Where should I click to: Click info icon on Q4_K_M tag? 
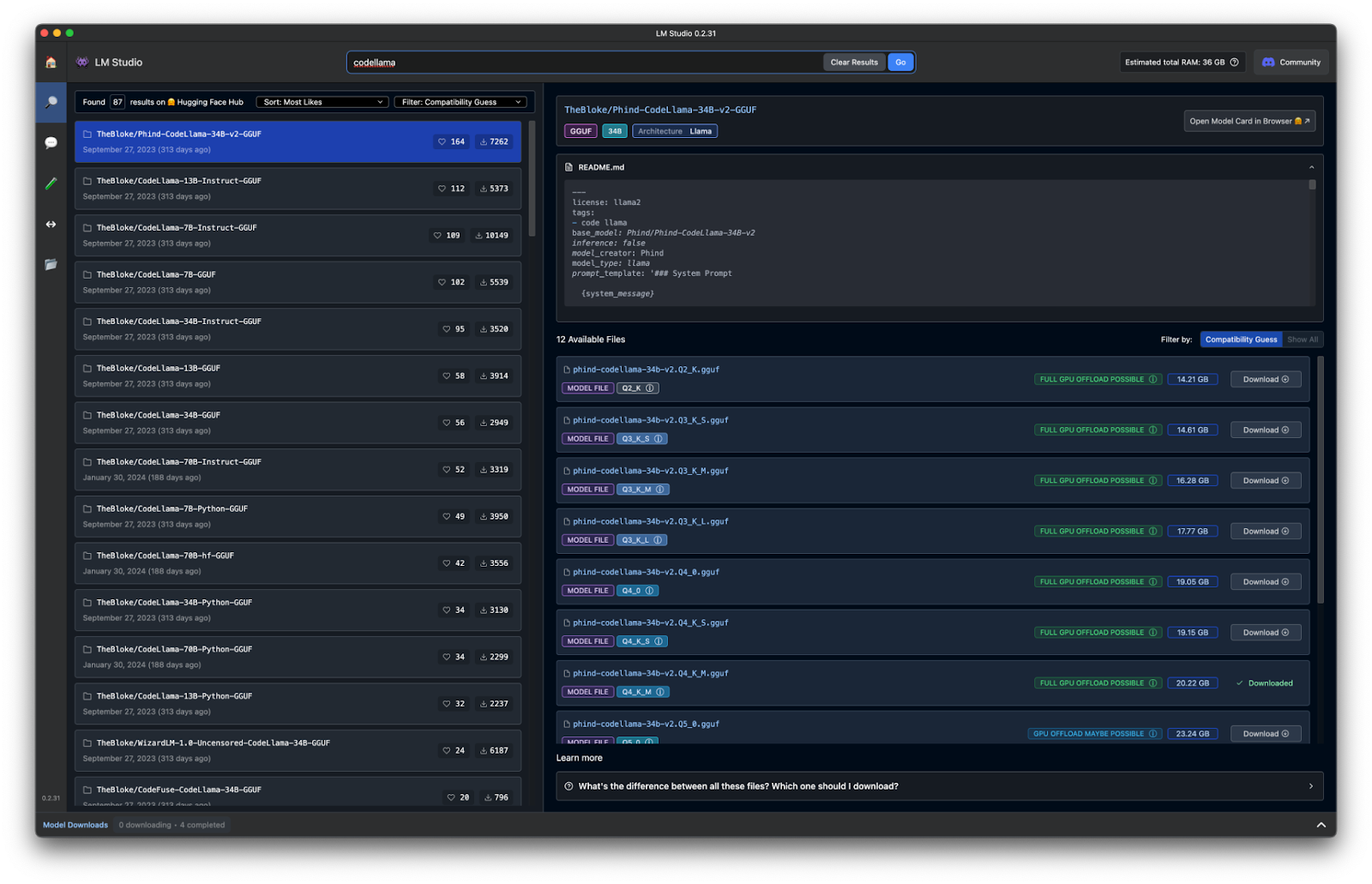660,692
